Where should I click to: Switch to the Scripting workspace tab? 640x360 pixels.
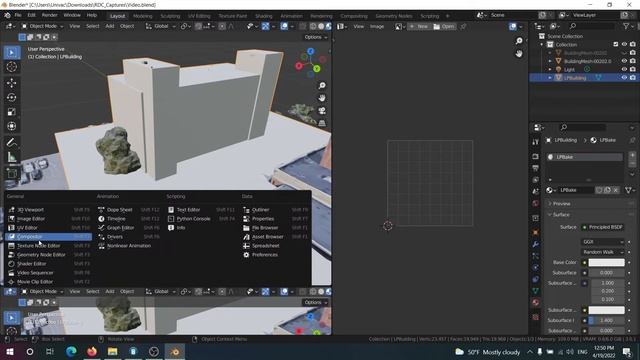coord(429,16)
